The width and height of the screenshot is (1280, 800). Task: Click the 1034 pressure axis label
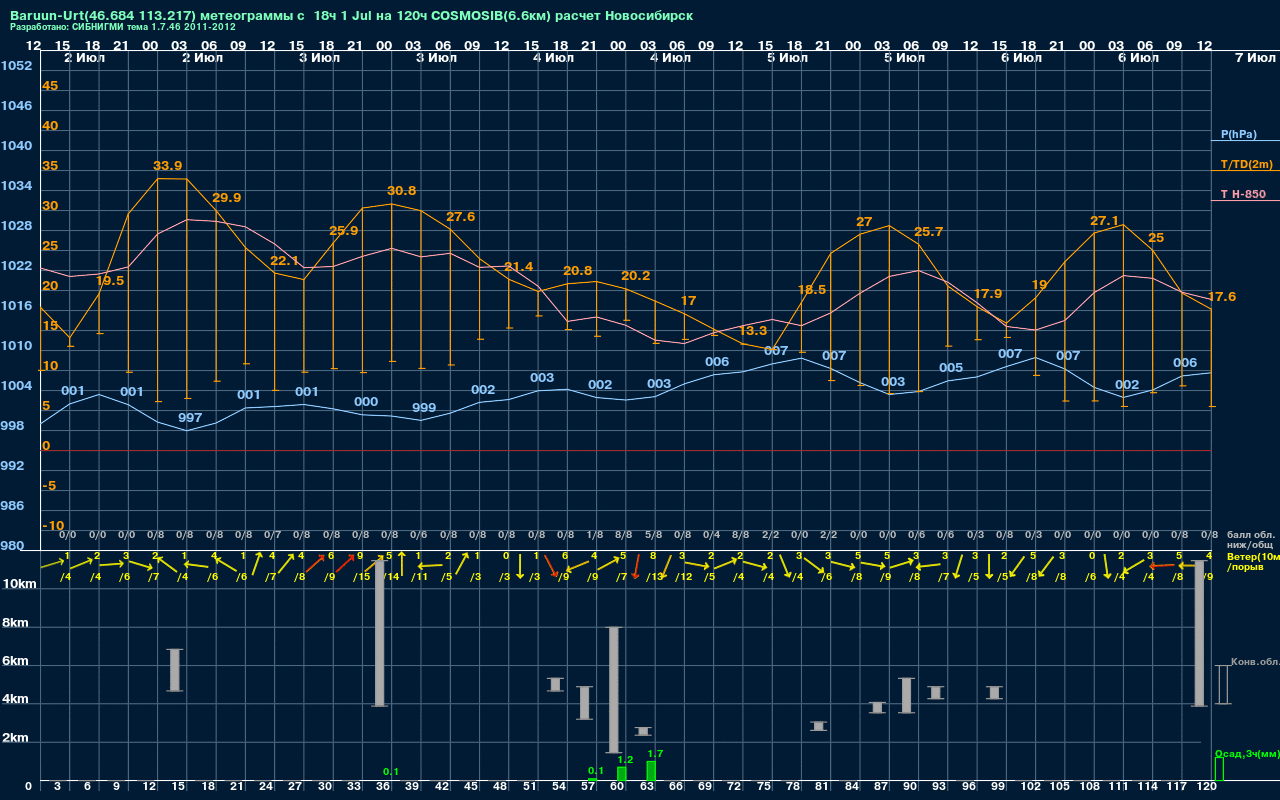click(16, 186)
